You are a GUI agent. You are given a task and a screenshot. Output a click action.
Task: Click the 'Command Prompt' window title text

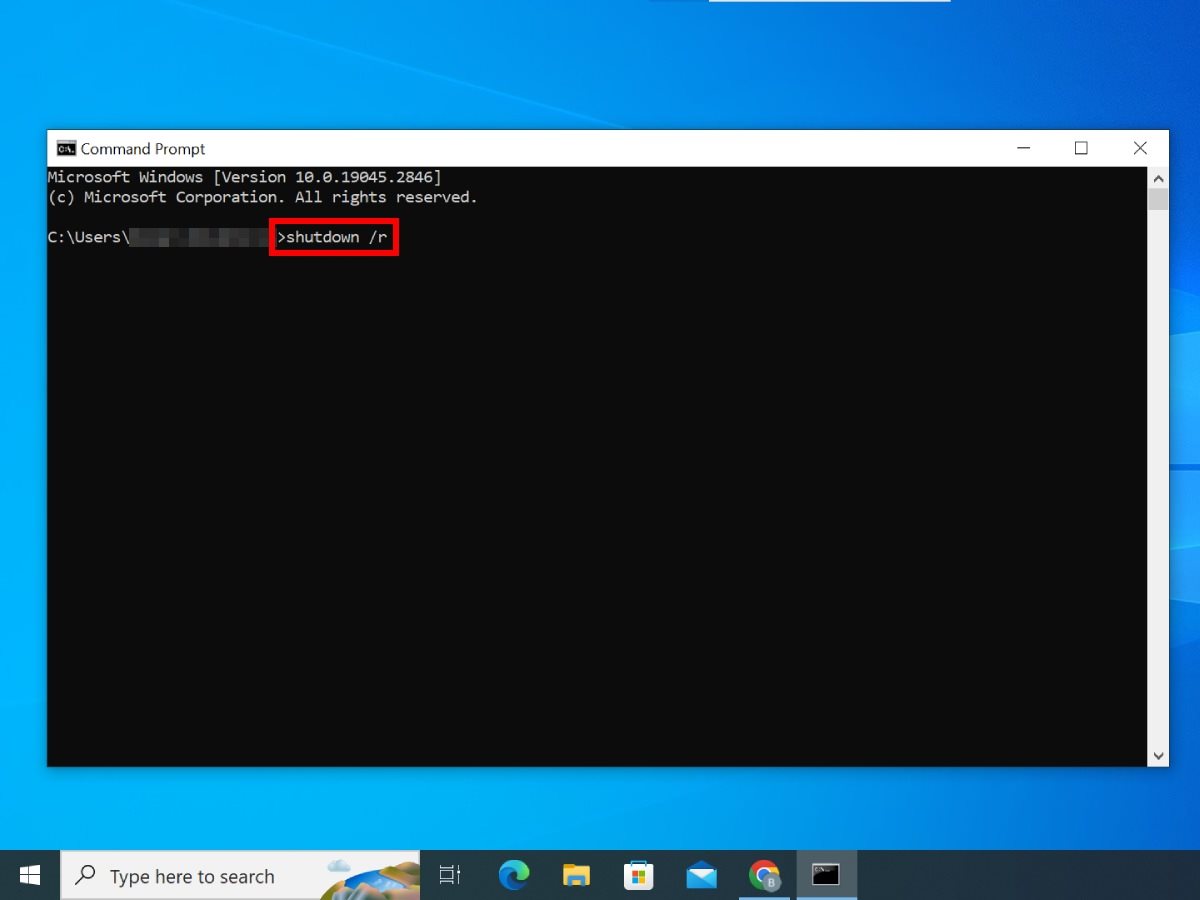(x=143, y=149)
